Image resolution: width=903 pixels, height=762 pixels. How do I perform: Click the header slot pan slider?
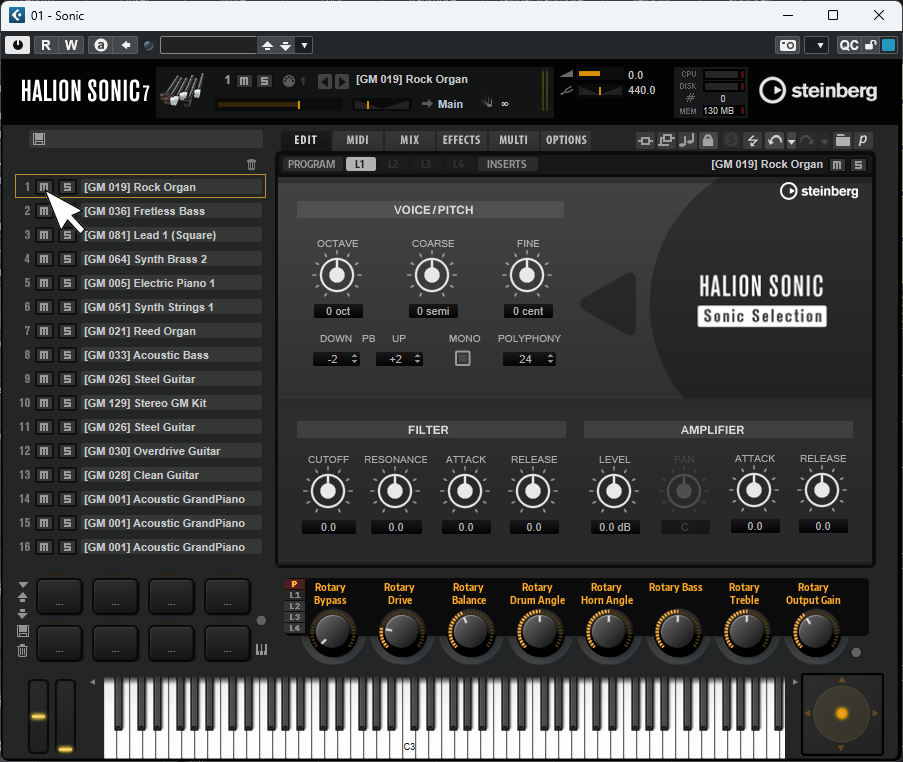pyautogui.click(x=382, y=104)
